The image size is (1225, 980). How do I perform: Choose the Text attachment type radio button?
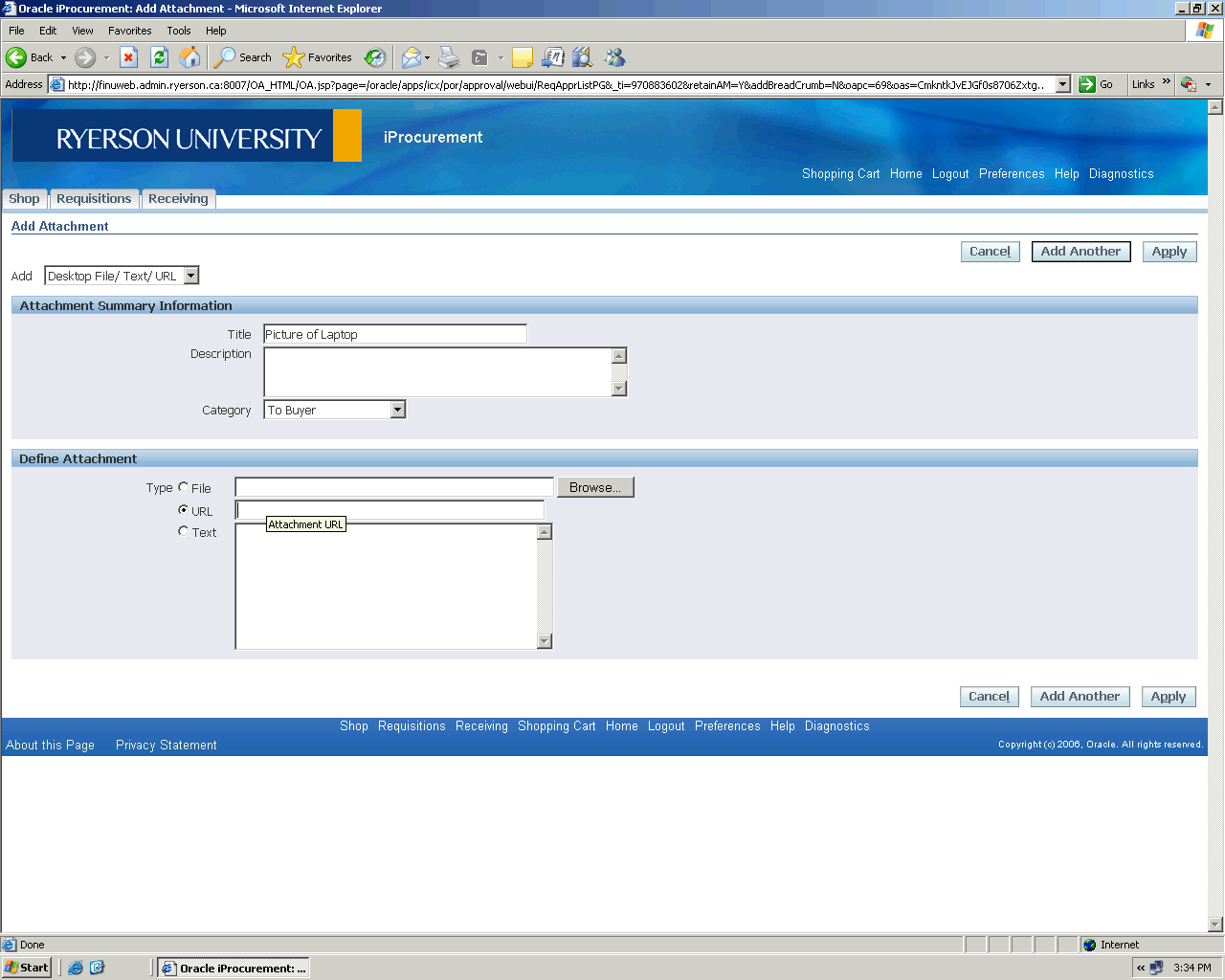coord(183,531)
